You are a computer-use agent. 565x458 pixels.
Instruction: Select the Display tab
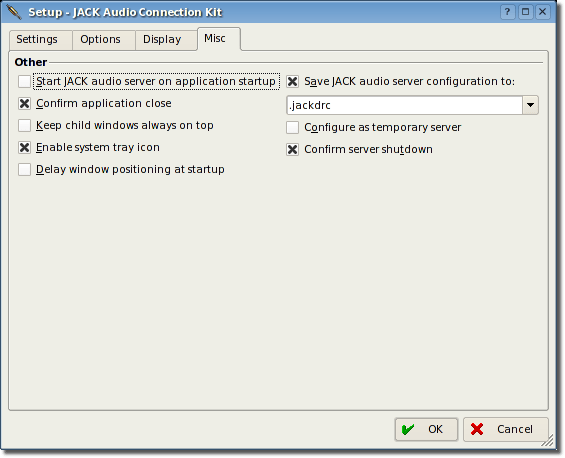166,39
